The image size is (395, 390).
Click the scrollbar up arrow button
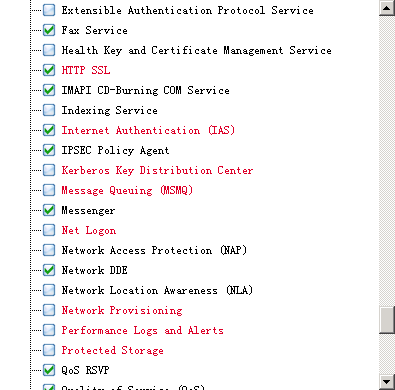coord(387,8)
